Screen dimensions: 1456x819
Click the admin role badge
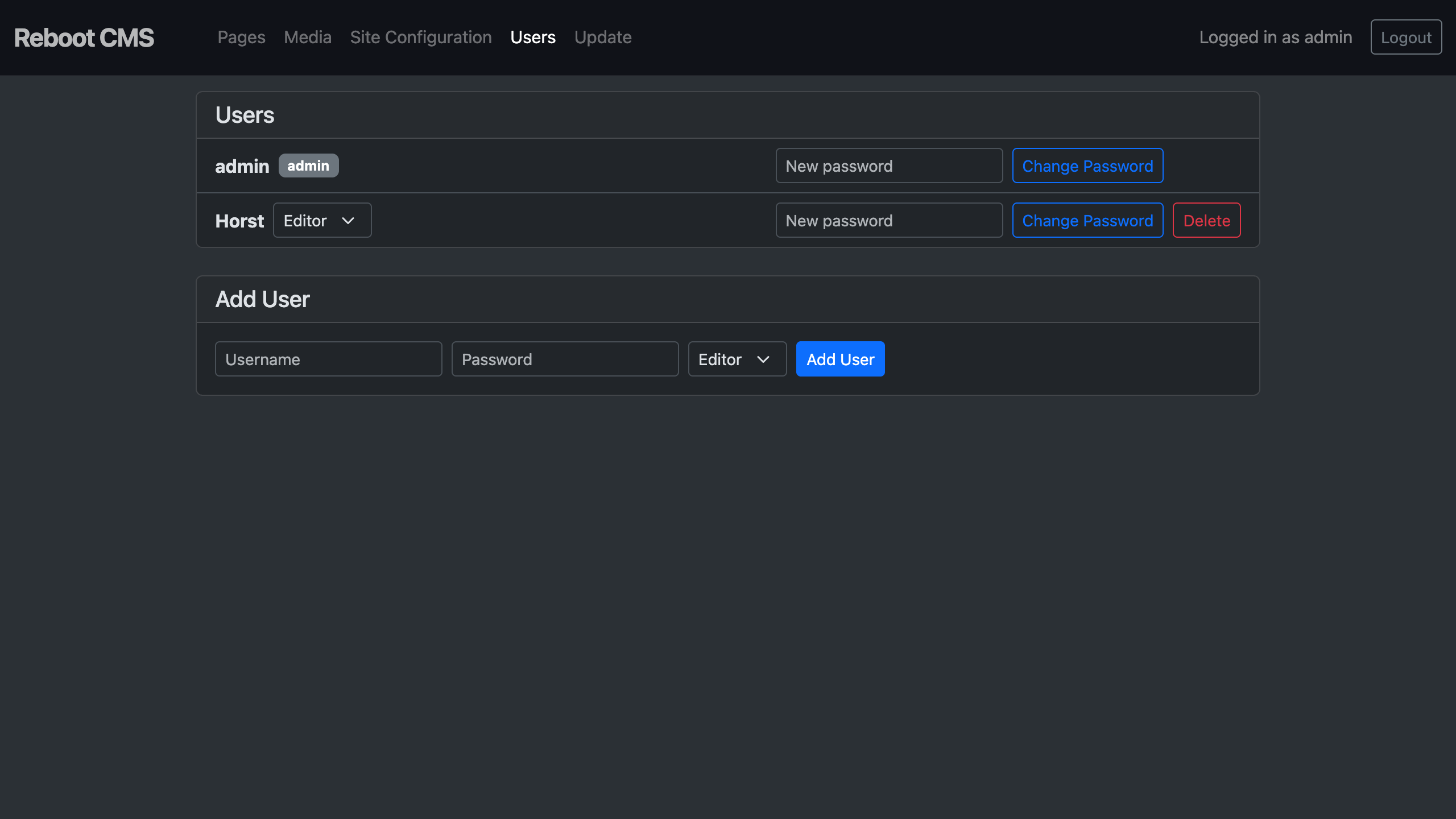(x=308, y=166)
